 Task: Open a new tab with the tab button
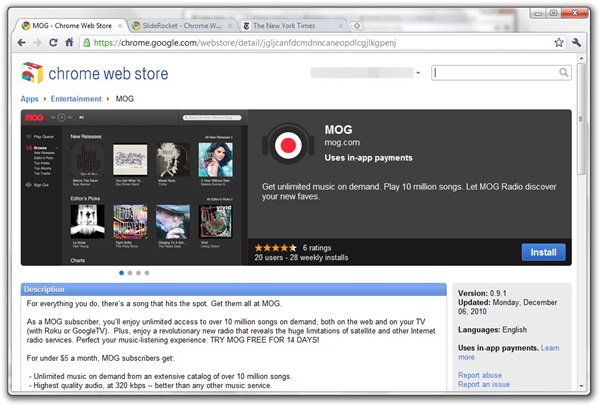click(357, 26)
